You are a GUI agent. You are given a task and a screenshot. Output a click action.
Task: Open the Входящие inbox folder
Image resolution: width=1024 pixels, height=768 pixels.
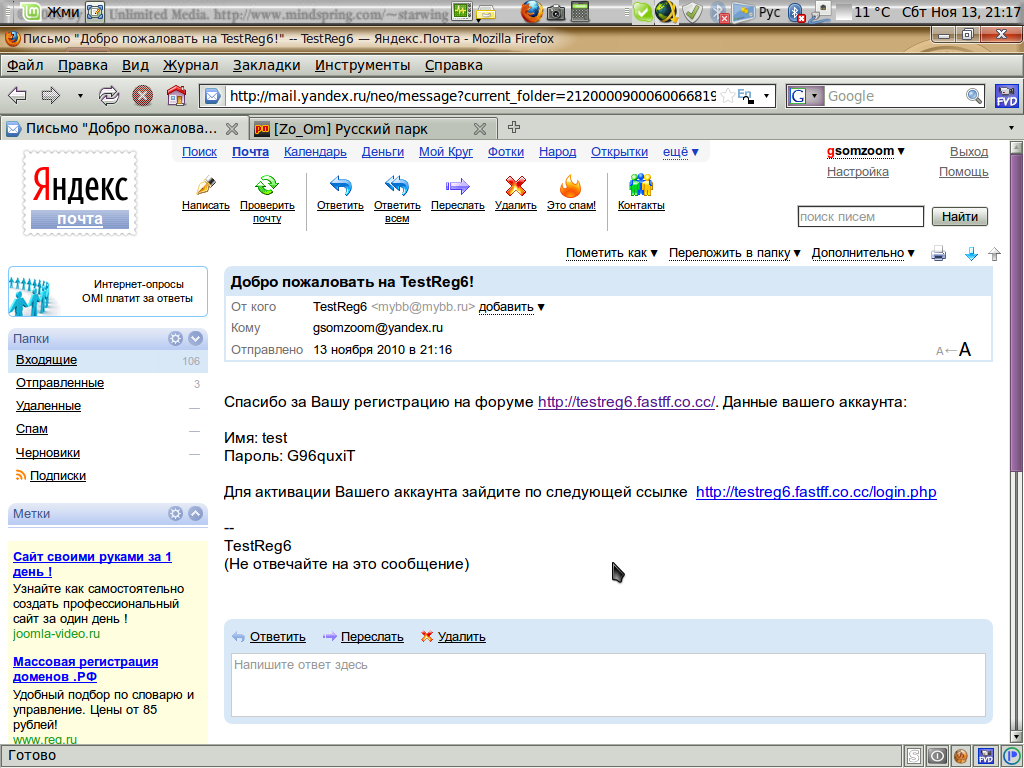(x=46, y=360)
